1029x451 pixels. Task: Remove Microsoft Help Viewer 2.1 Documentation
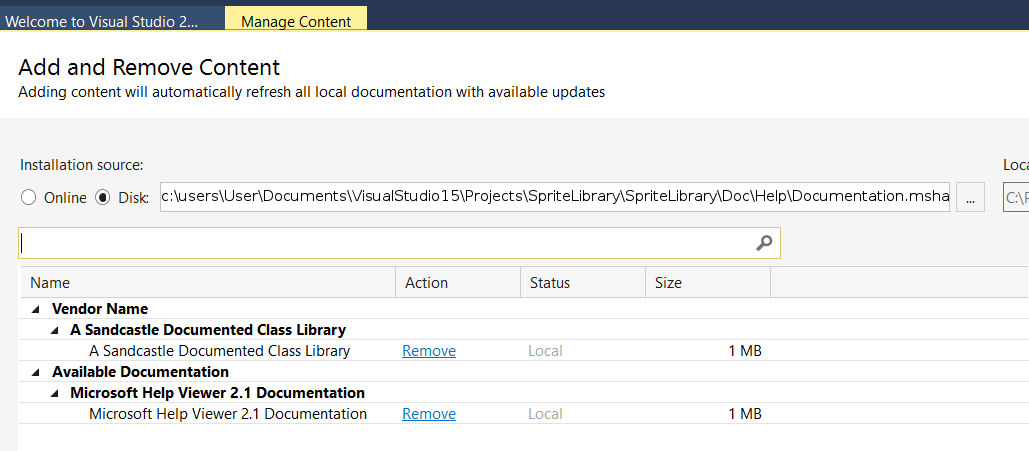coord(429,414)
